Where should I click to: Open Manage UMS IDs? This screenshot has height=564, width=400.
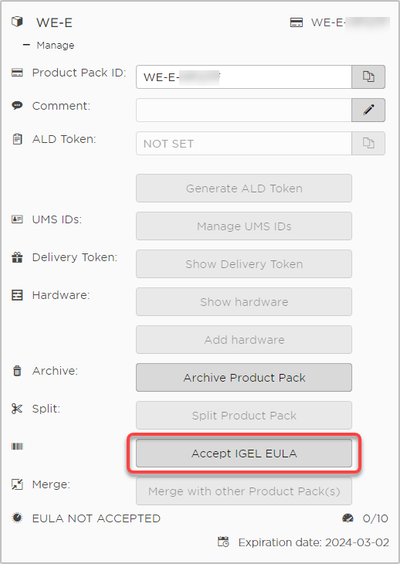pyautogui.click(x=244, y=226)
